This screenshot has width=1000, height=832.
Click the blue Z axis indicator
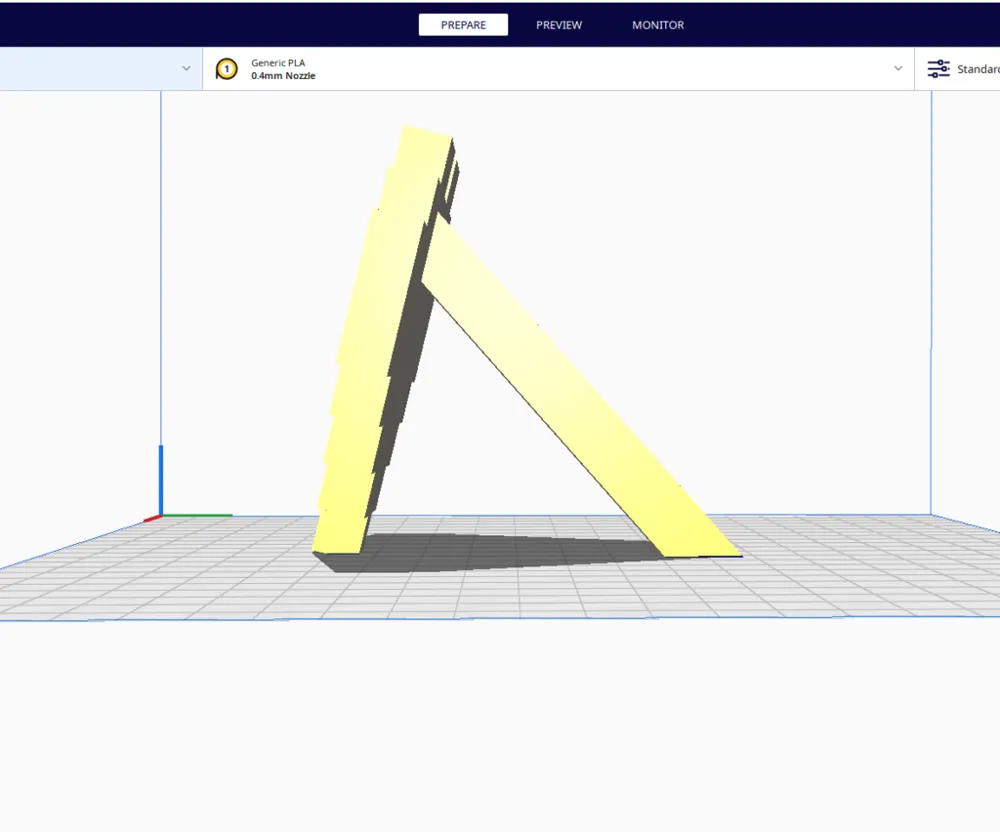tap(161, 479)
